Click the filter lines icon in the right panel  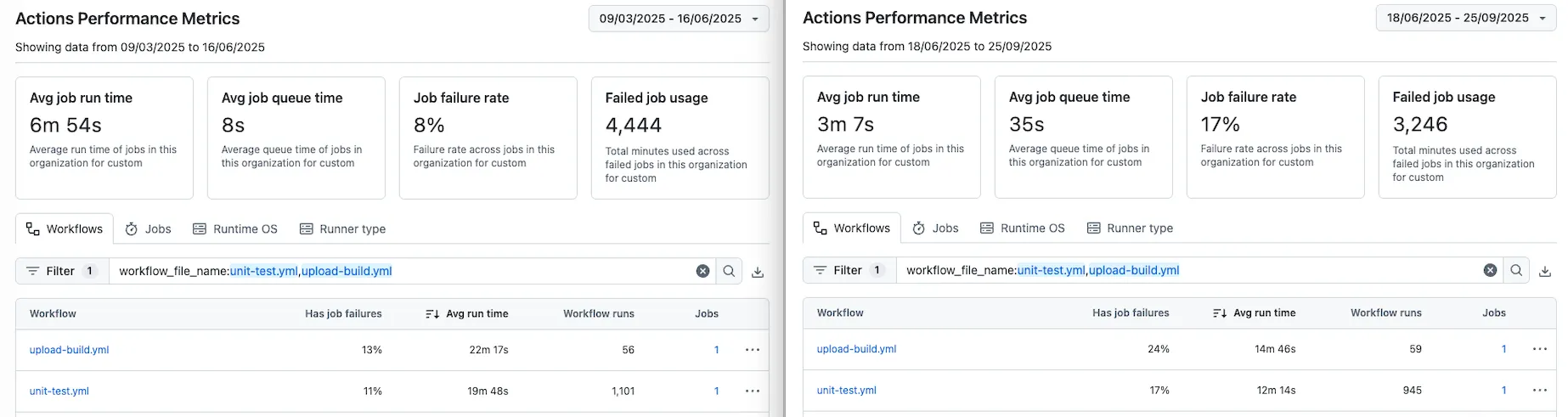point(820,270)
